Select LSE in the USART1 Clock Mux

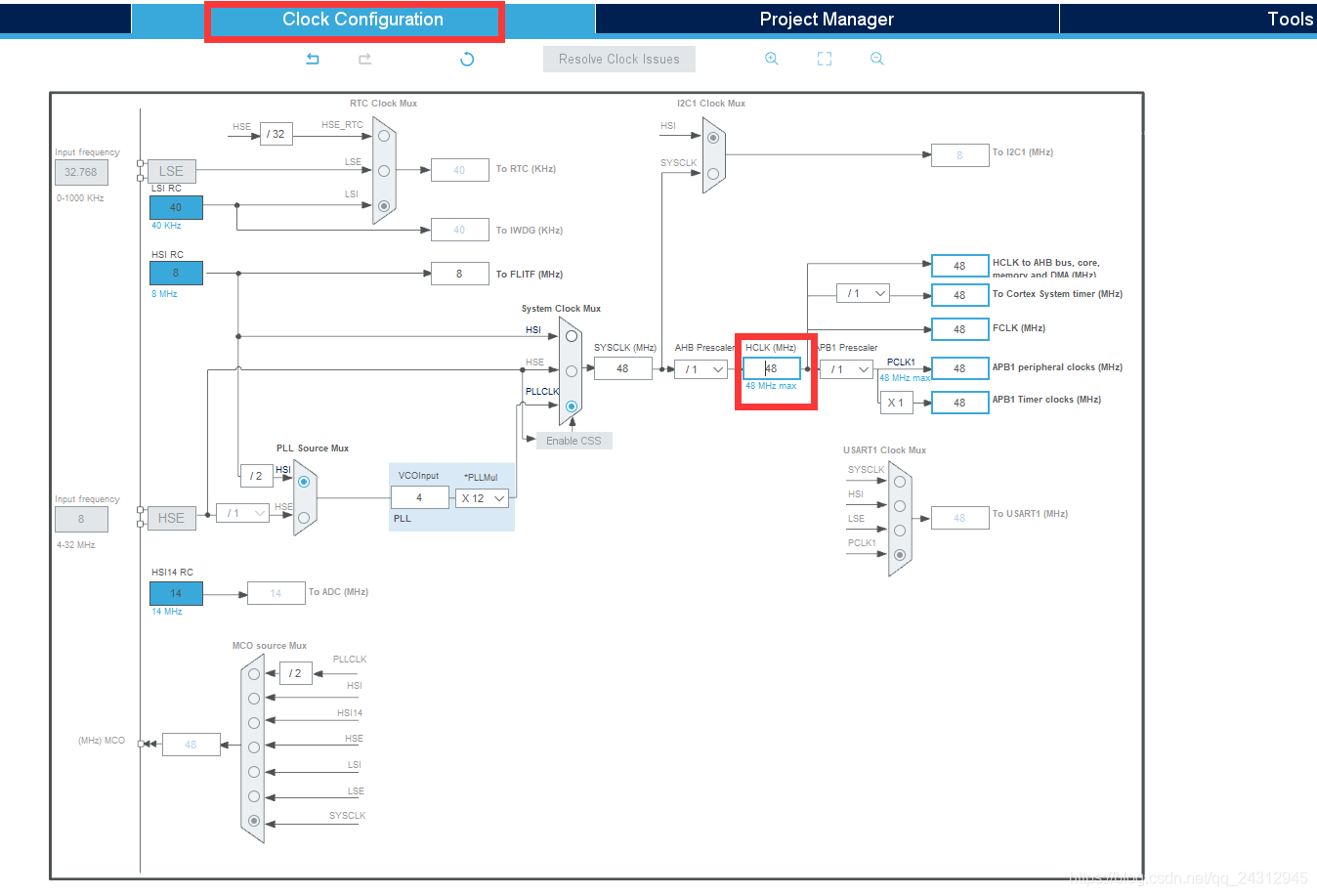900,531
